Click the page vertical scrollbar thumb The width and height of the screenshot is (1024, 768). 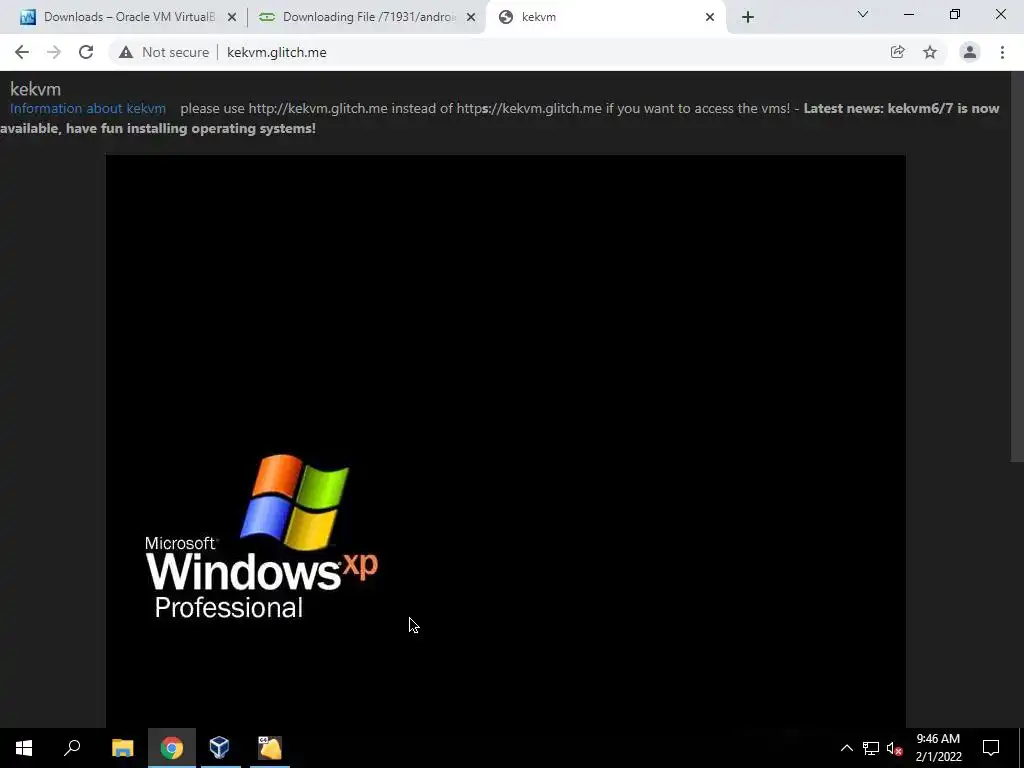1017,268
